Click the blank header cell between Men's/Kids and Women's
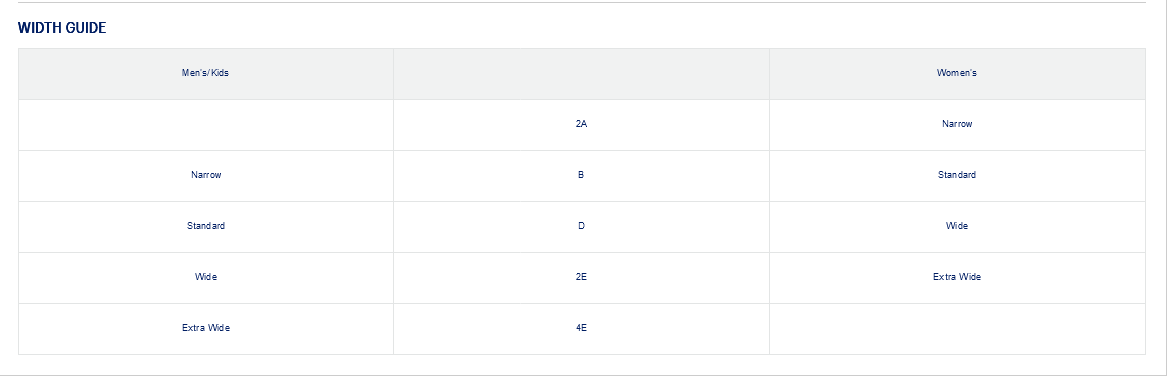This screenshot has height=377, width=1167. coord(581,74)
